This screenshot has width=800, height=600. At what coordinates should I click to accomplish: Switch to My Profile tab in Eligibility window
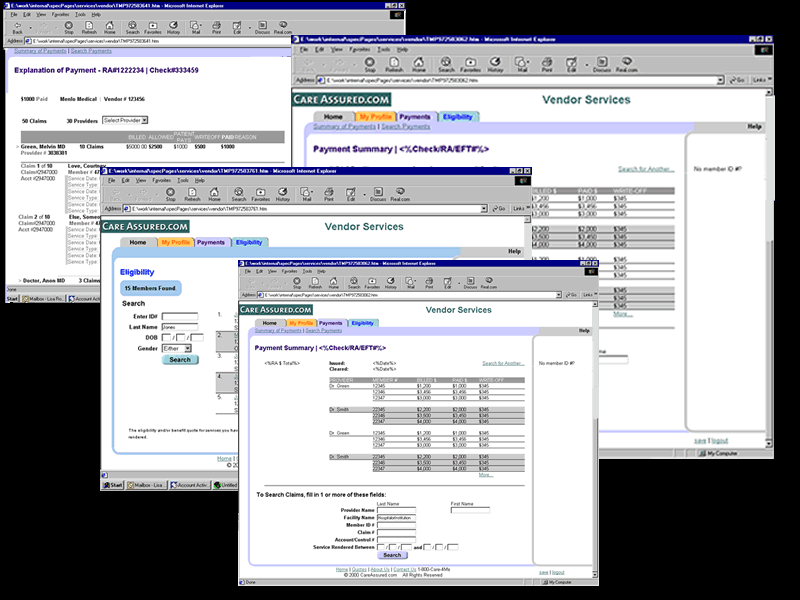(176, 242)
